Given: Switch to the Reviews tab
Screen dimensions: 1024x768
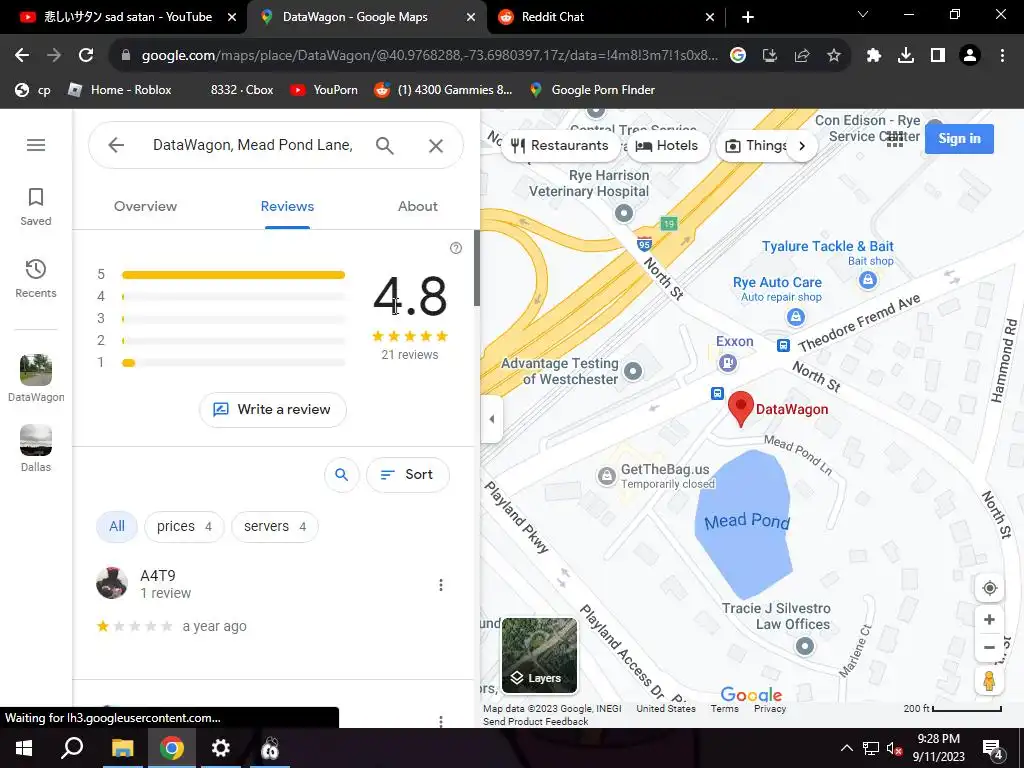Looking at the screenshot, I should (287, 206).
